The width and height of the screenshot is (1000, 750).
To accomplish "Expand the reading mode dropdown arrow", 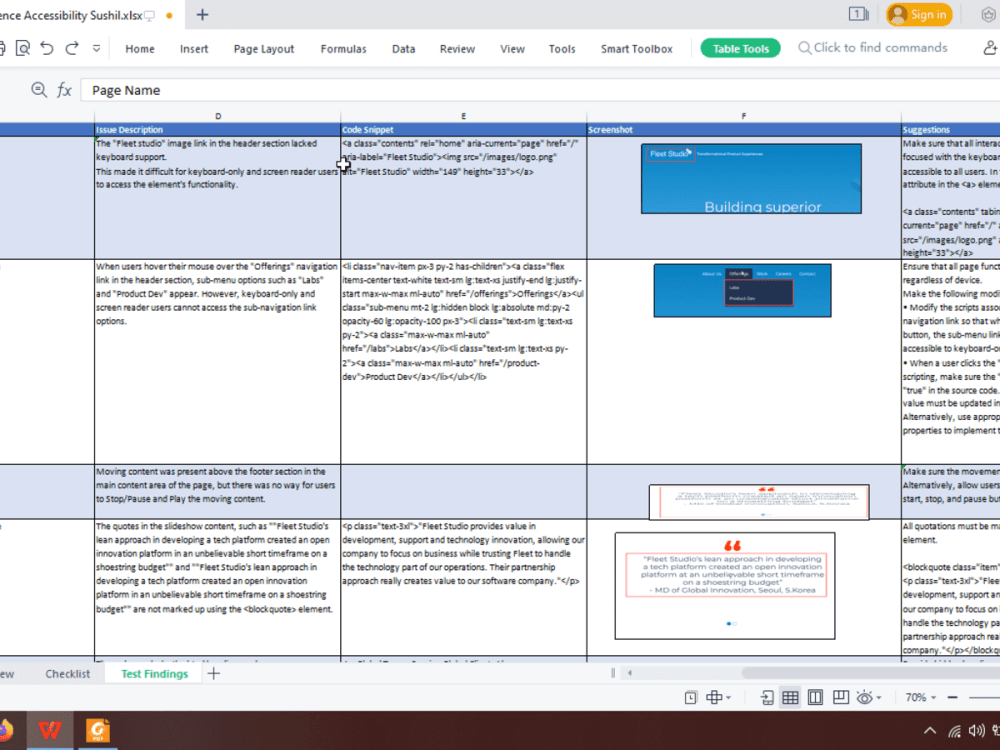I will pos(728,698).
